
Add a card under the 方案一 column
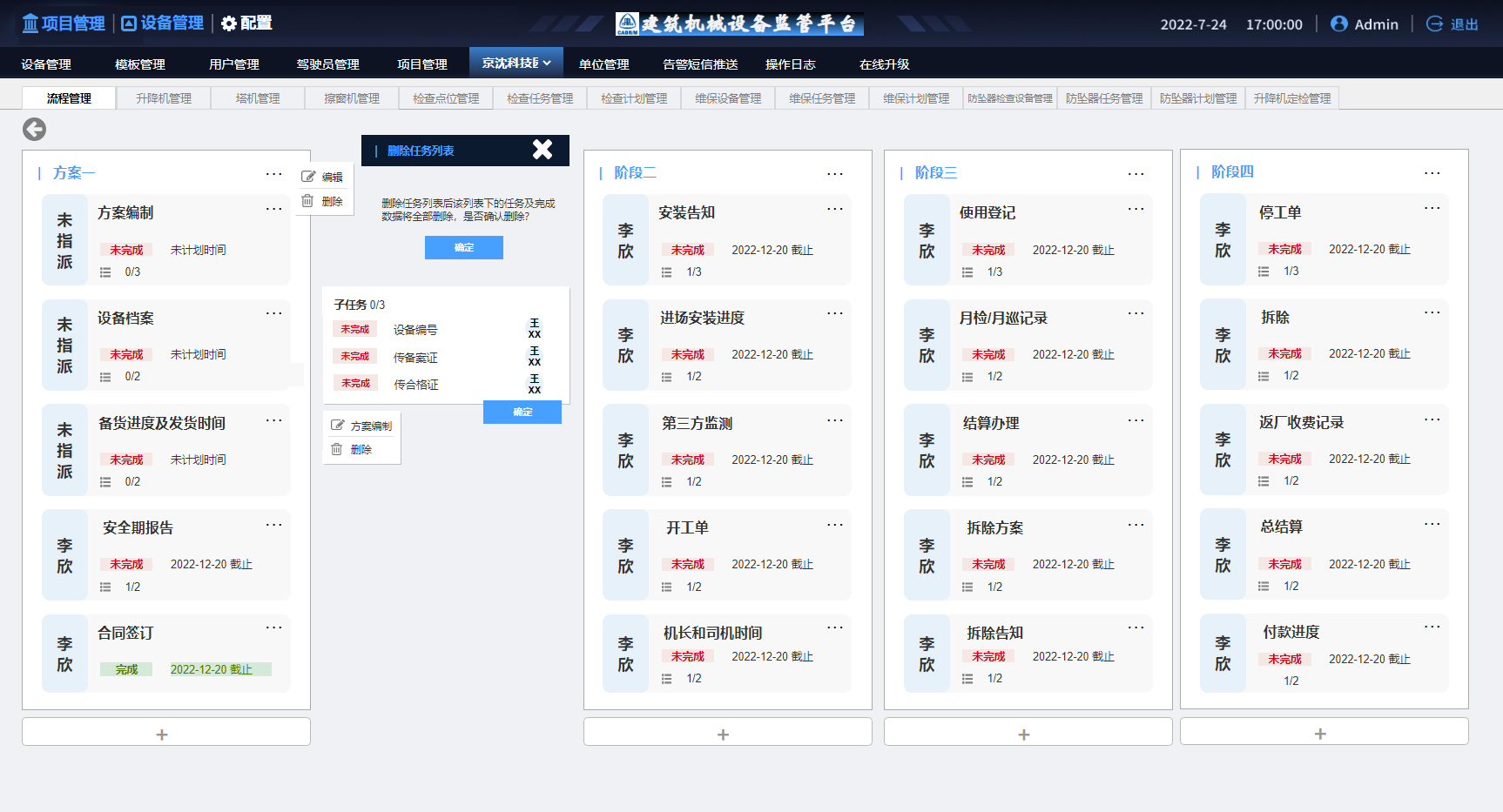pyautogui.click(x=166, y=732)
